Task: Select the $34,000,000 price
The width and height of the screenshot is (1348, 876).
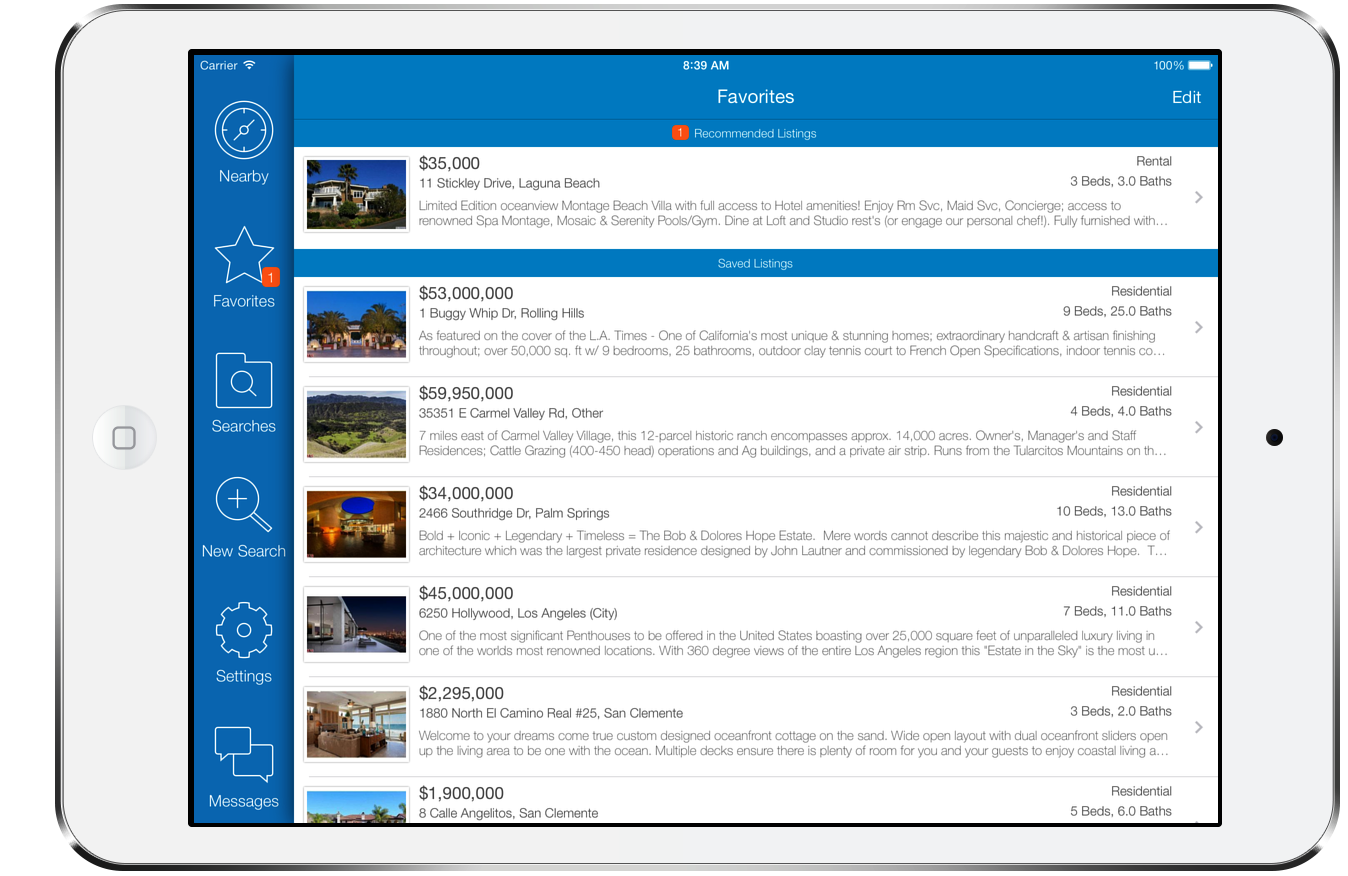Action: click(x=466, y=493)
